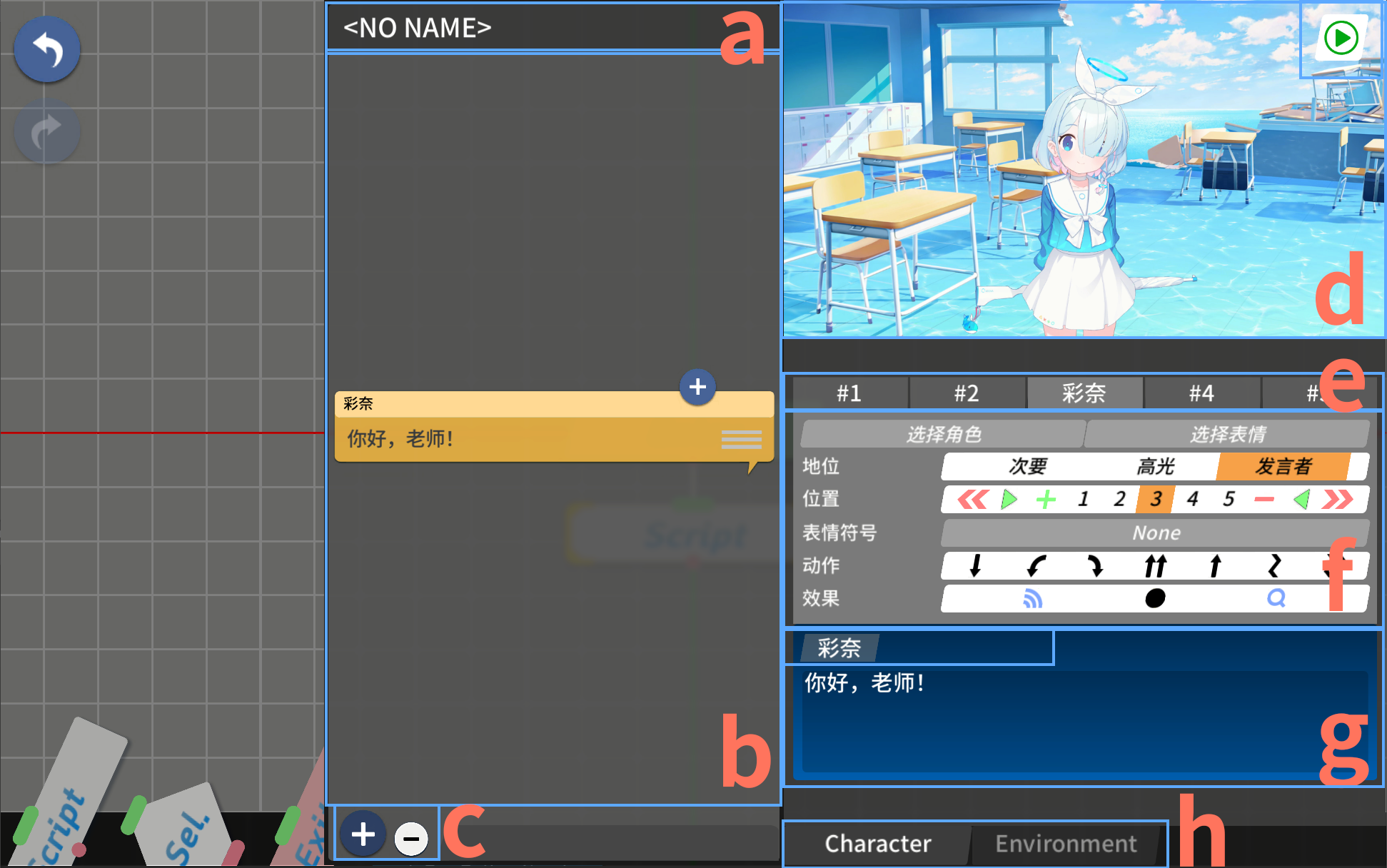1387x868 pixels.
Task: Switch to character slot #1 tab
Action: click(x=849, y=393)
